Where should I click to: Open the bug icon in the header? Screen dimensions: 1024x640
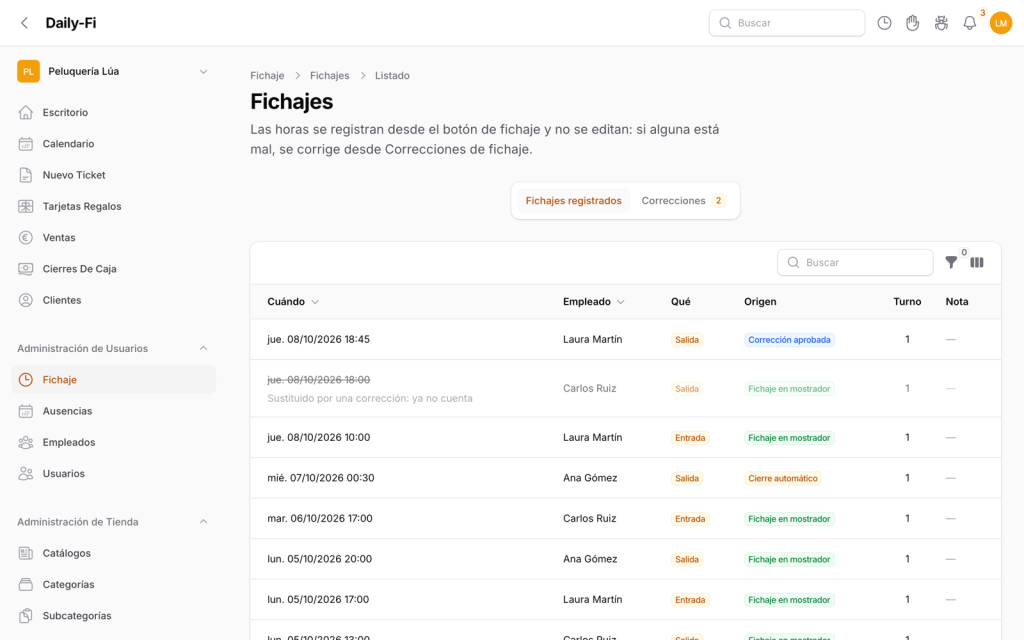click(941, 23)
